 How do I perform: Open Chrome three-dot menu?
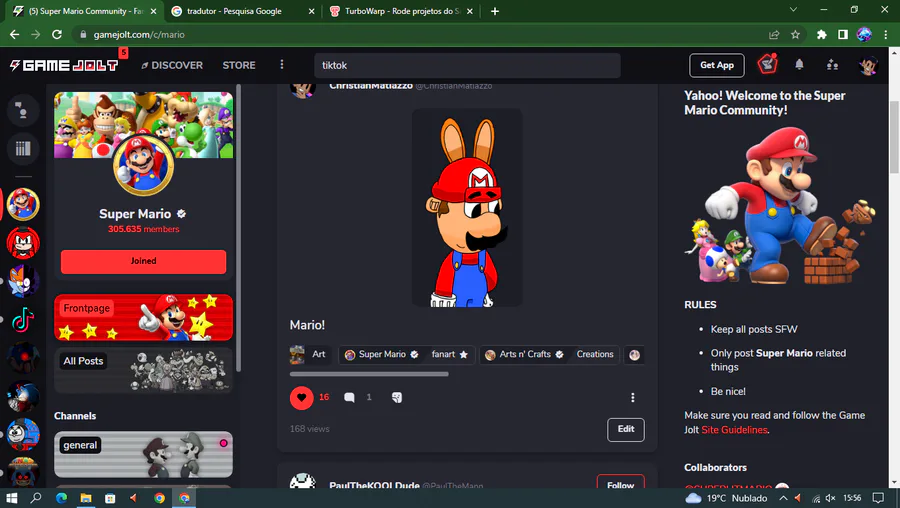[886, 34]
